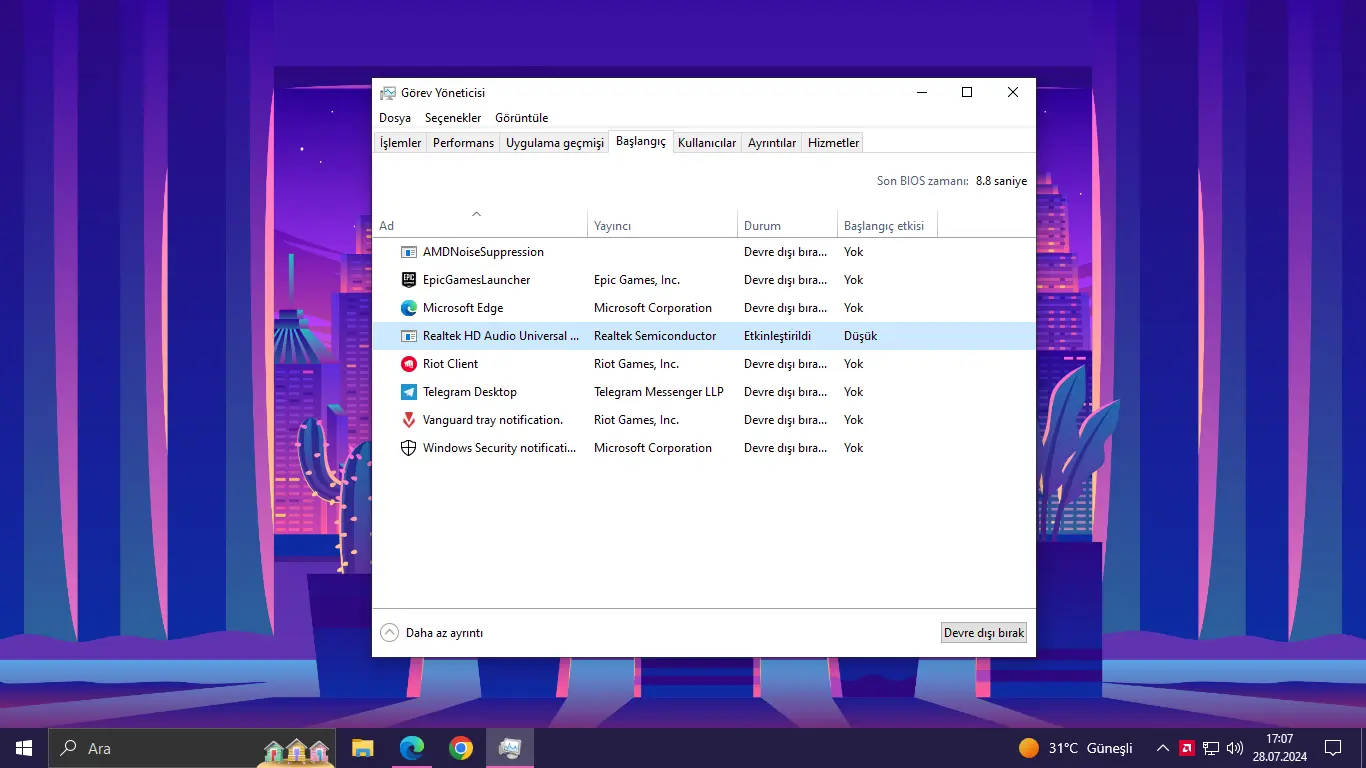1366x768 pixels.
Task: Open the Görüntüle menu
Action: (522, 118)
